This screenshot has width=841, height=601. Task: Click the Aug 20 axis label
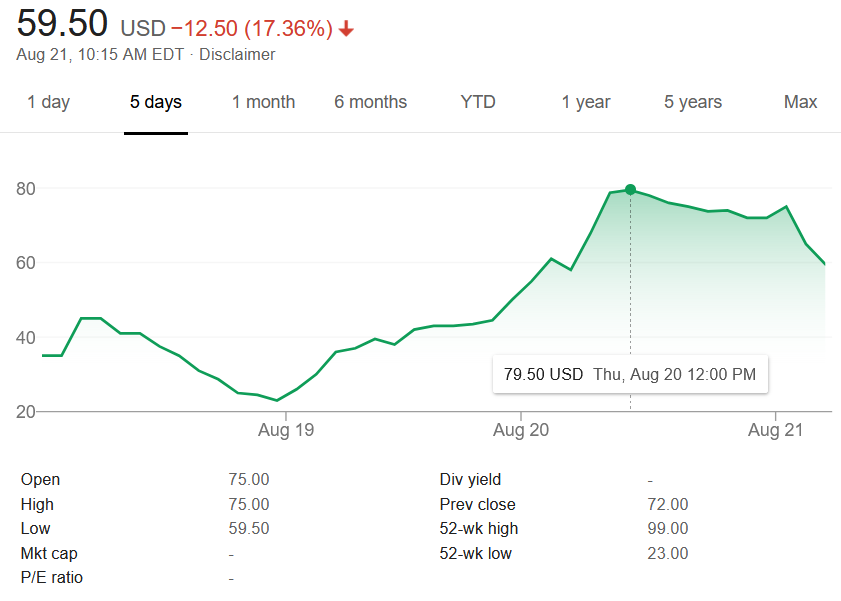click(x=521, y=432)
